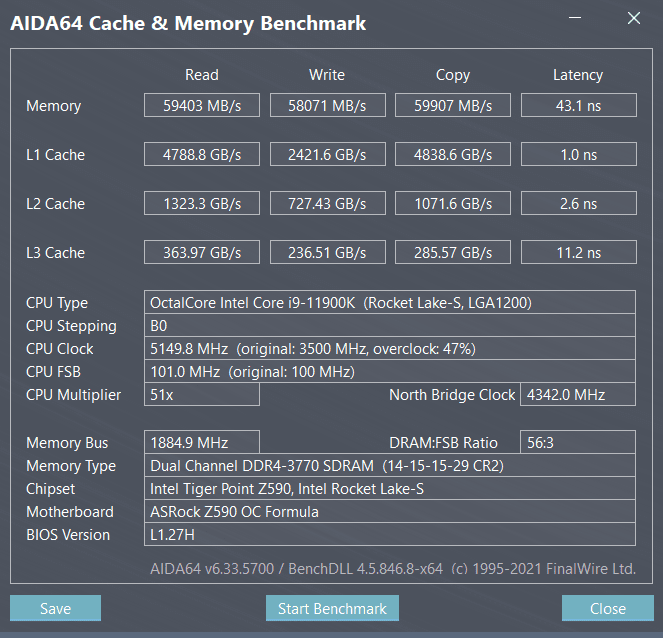Click the CPU Multiplier 51x box
The image size is (663, 638).
(202, 394)
